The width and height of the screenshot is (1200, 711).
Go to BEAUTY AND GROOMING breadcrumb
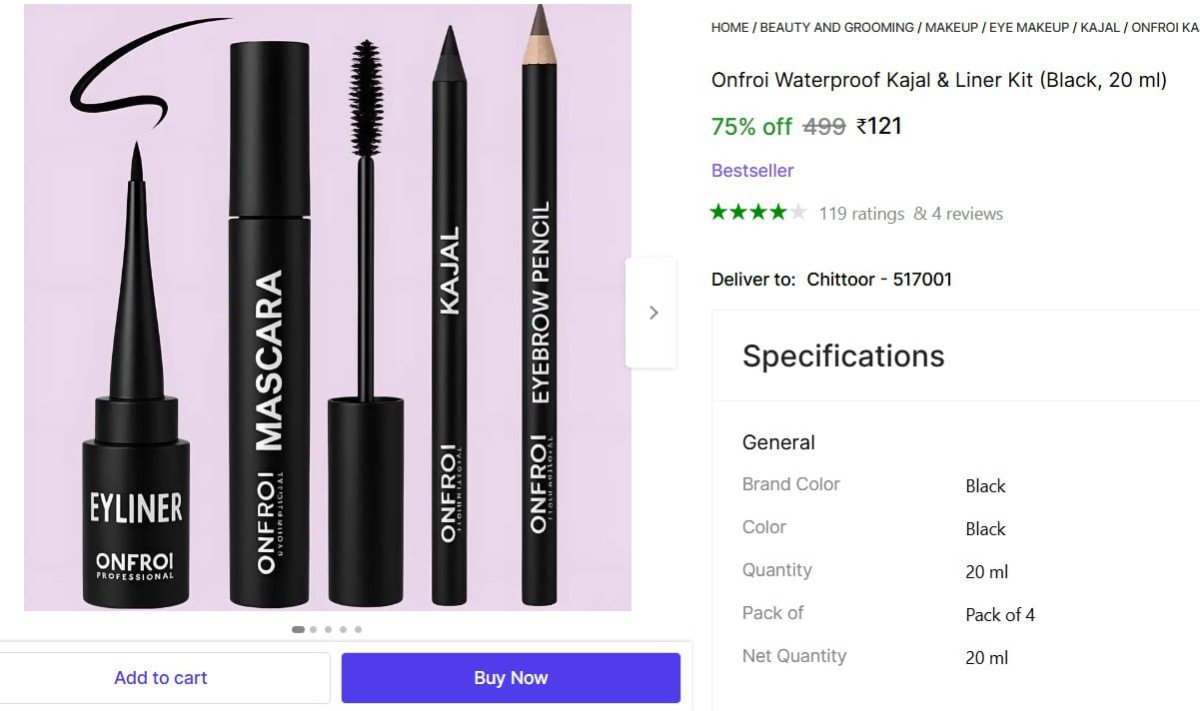coord(836,27)
